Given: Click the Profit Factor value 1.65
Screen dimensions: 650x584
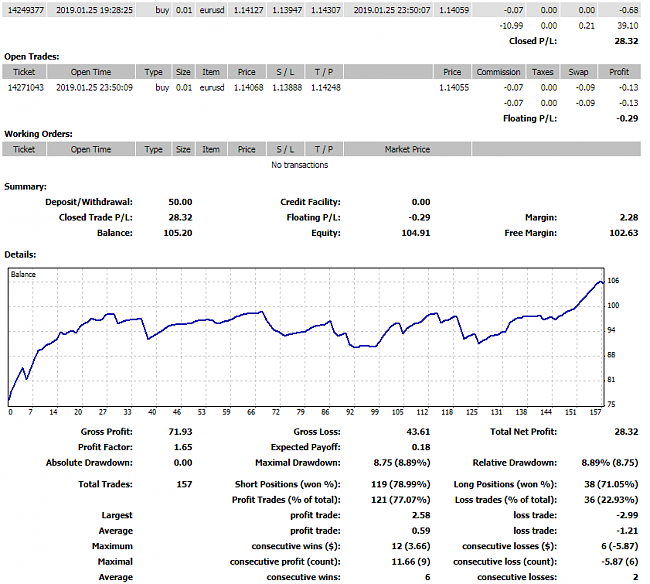Looking at the screenshot, I should click(183, 447).
